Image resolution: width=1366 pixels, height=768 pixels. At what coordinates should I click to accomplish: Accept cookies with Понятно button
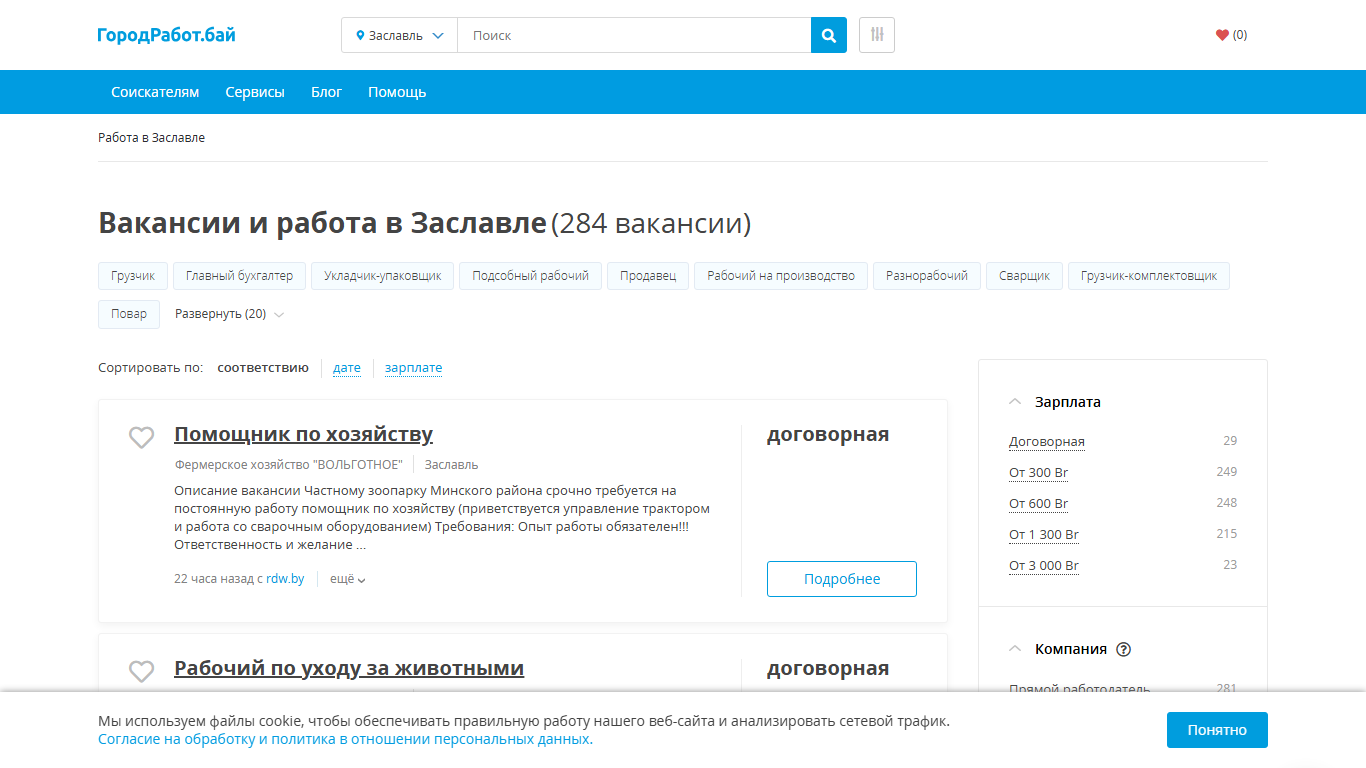click(1217, 730)
